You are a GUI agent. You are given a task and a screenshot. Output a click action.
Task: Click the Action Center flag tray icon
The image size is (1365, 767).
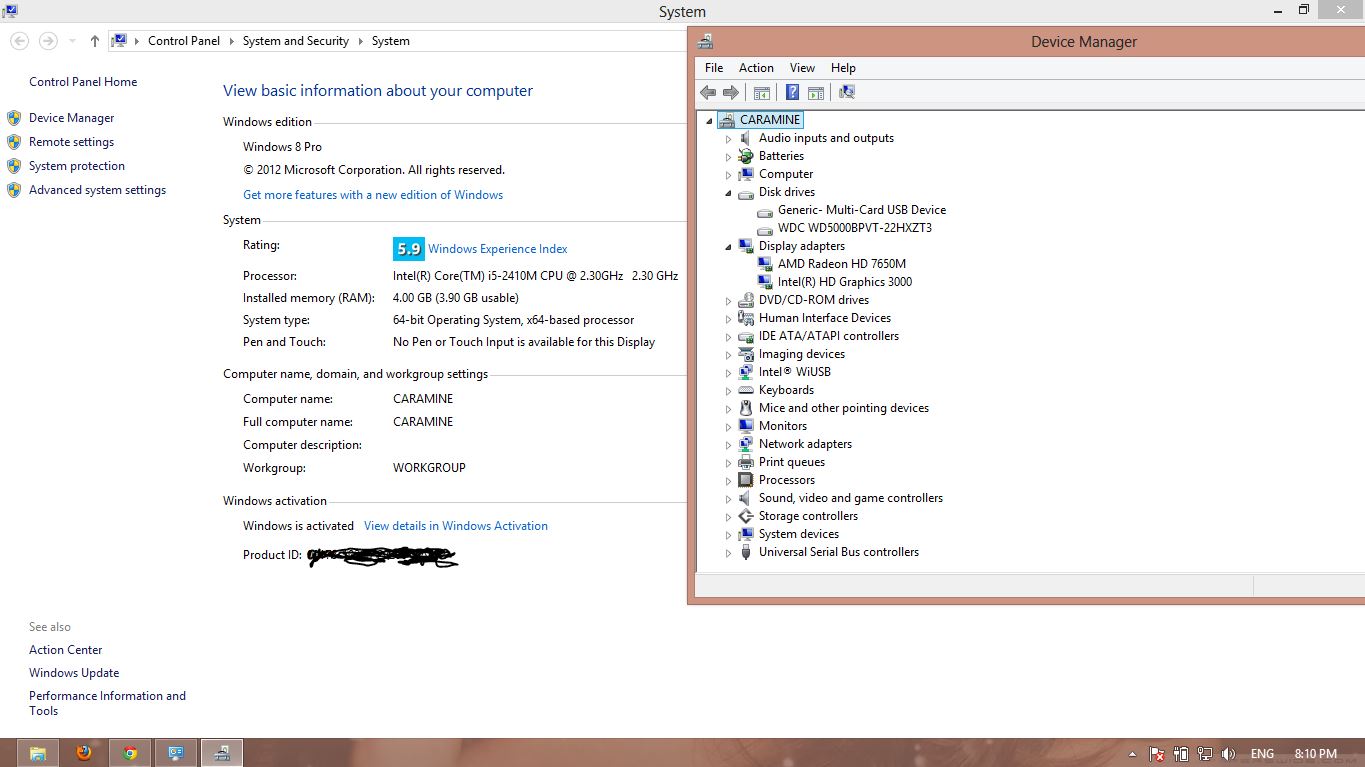tap(1157, 754)
